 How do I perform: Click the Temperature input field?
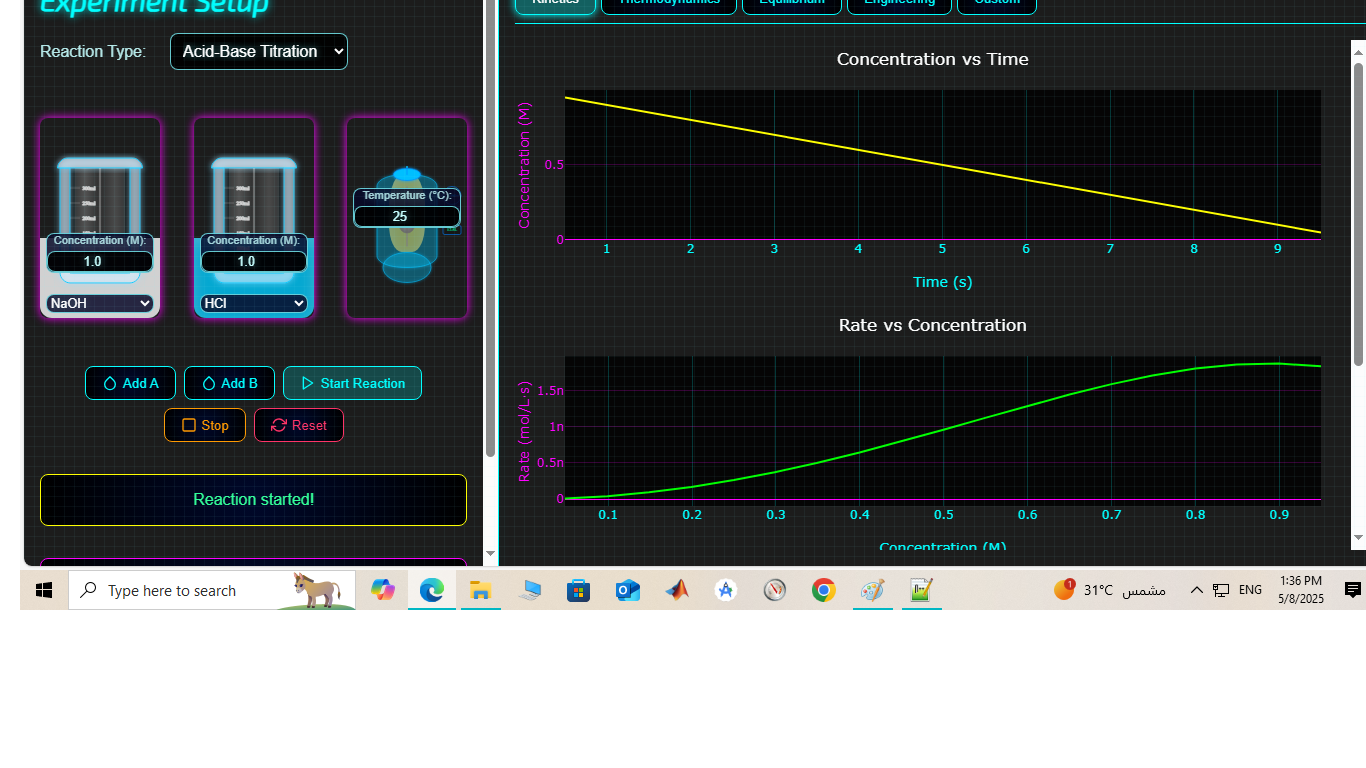(406, 216)
